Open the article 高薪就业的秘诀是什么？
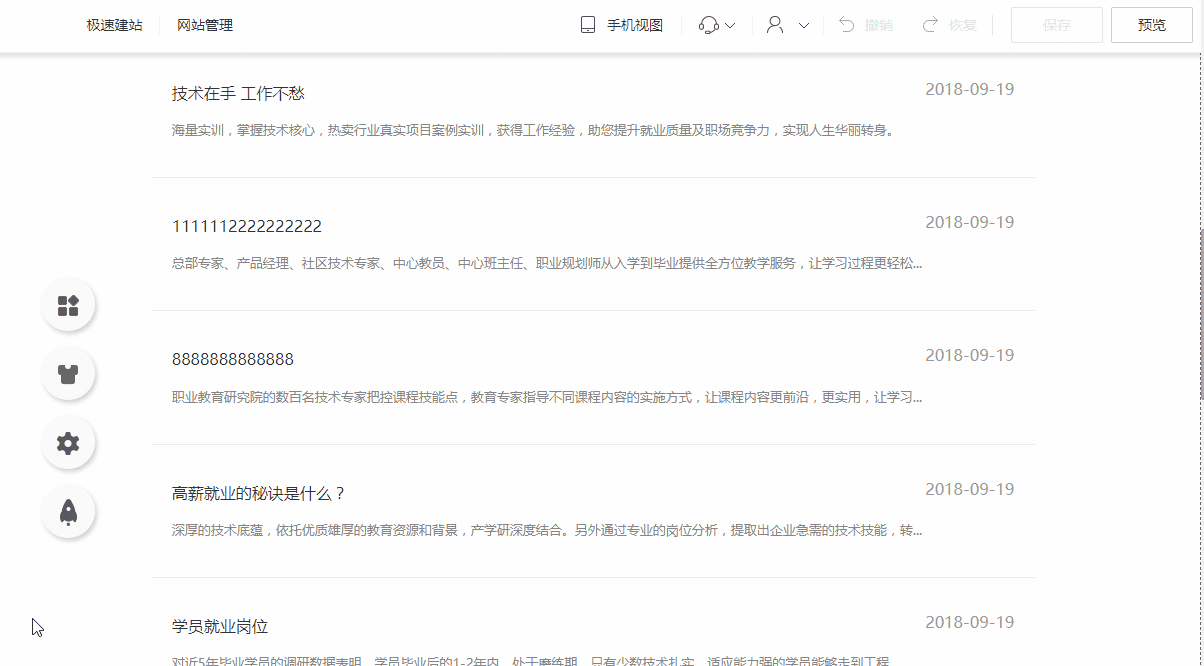The height and width of the screenshot is (666, 1204). 259,493
